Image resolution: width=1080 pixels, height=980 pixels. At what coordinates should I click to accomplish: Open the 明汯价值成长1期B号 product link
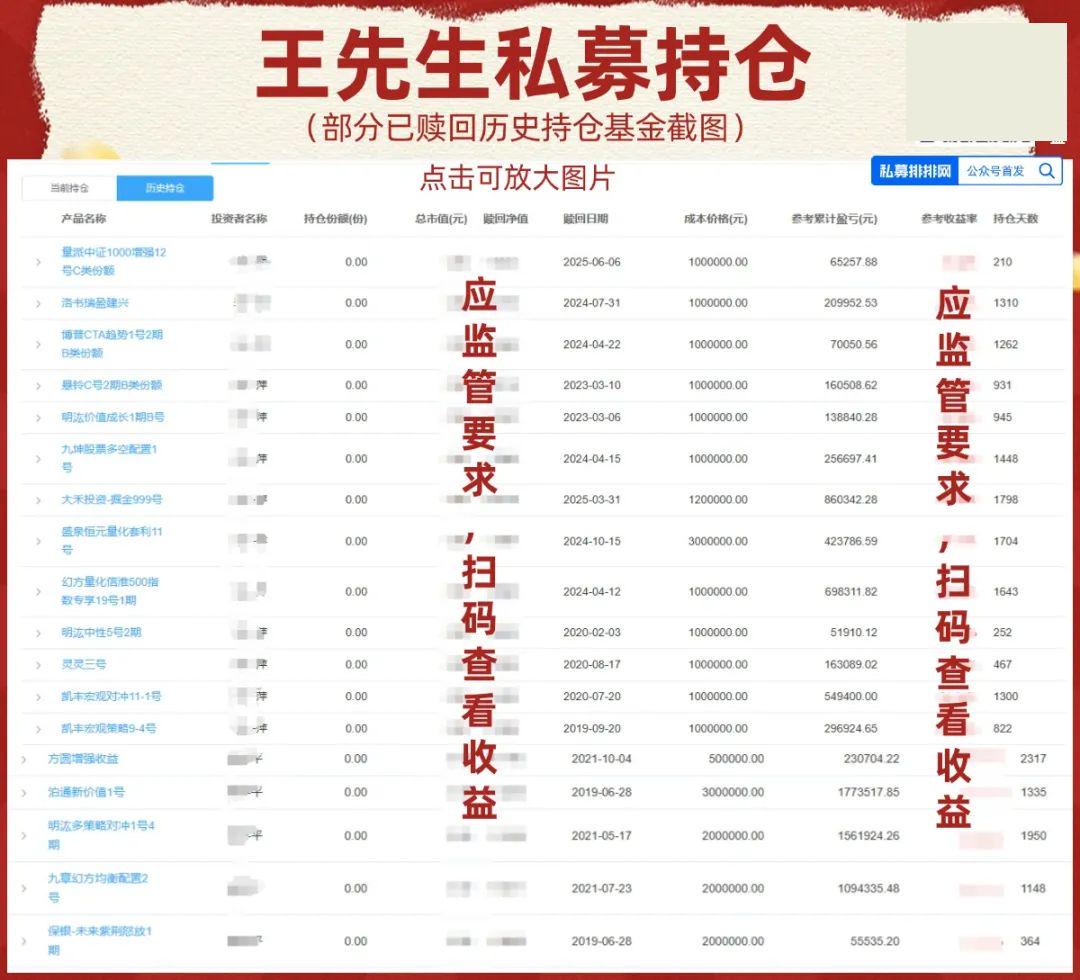point(112,417)
